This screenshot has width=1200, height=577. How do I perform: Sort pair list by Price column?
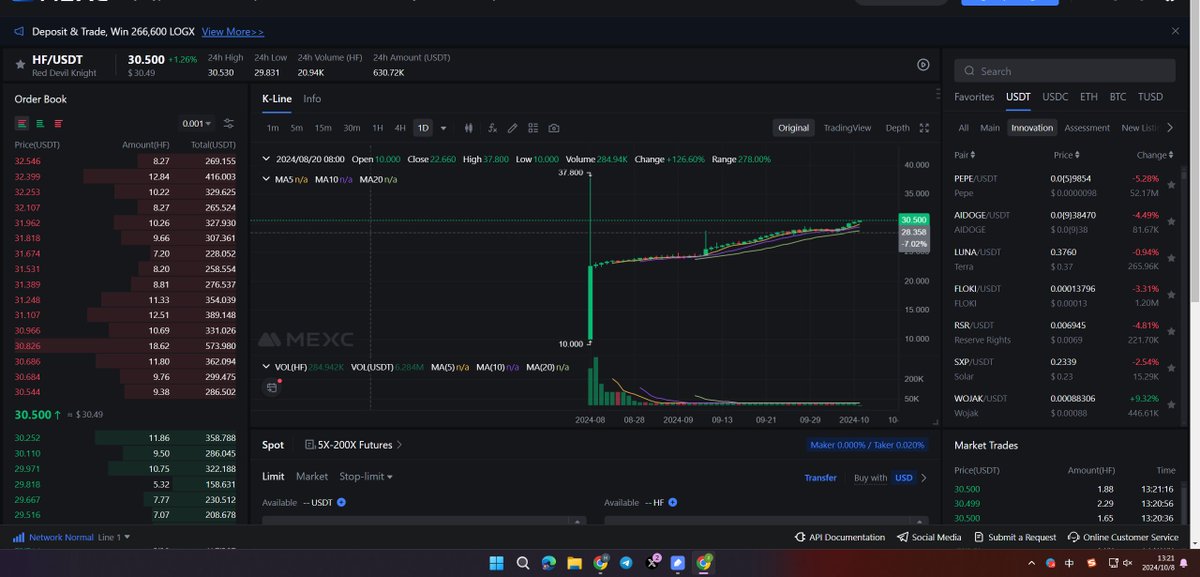coord(1066,155)
